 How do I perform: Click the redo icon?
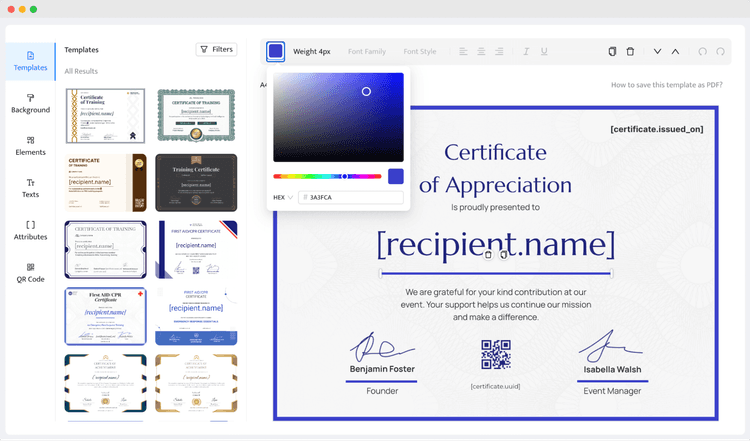pyautogui.click(x=720, y=51)
